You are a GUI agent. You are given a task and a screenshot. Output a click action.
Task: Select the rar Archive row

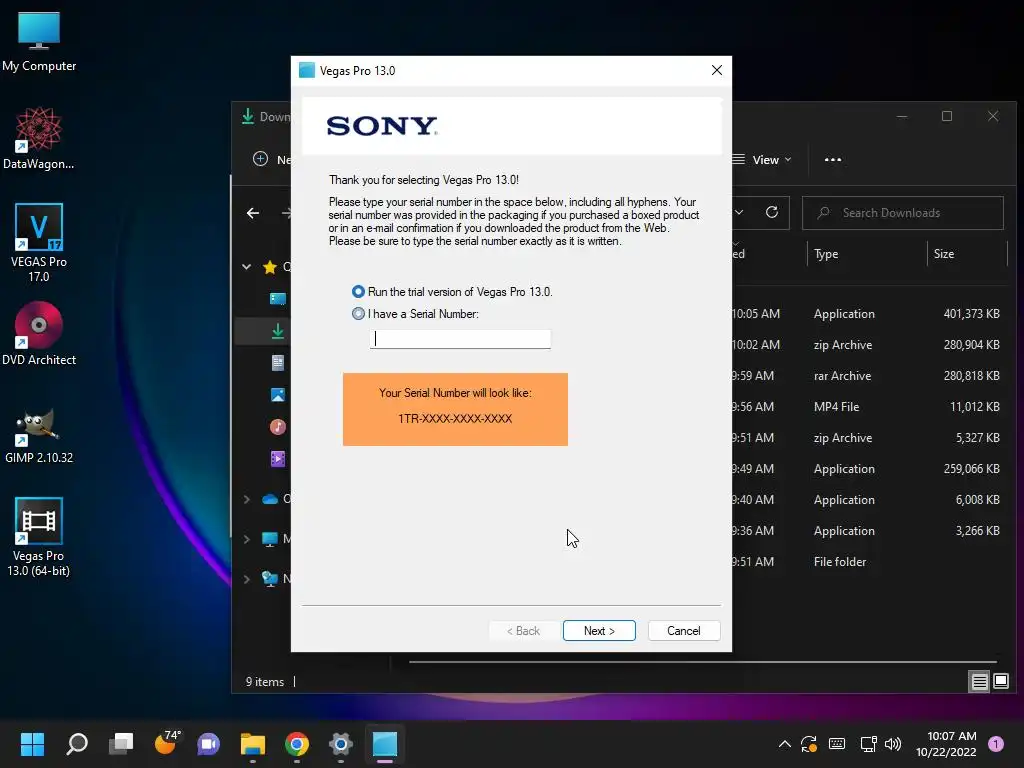click(x=871, y=376)
